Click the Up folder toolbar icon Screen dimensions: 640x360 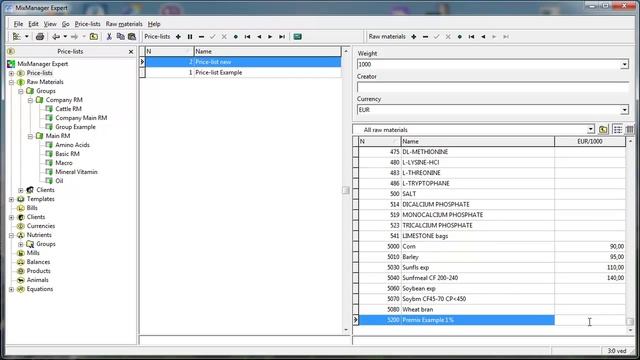pos(93,37)
